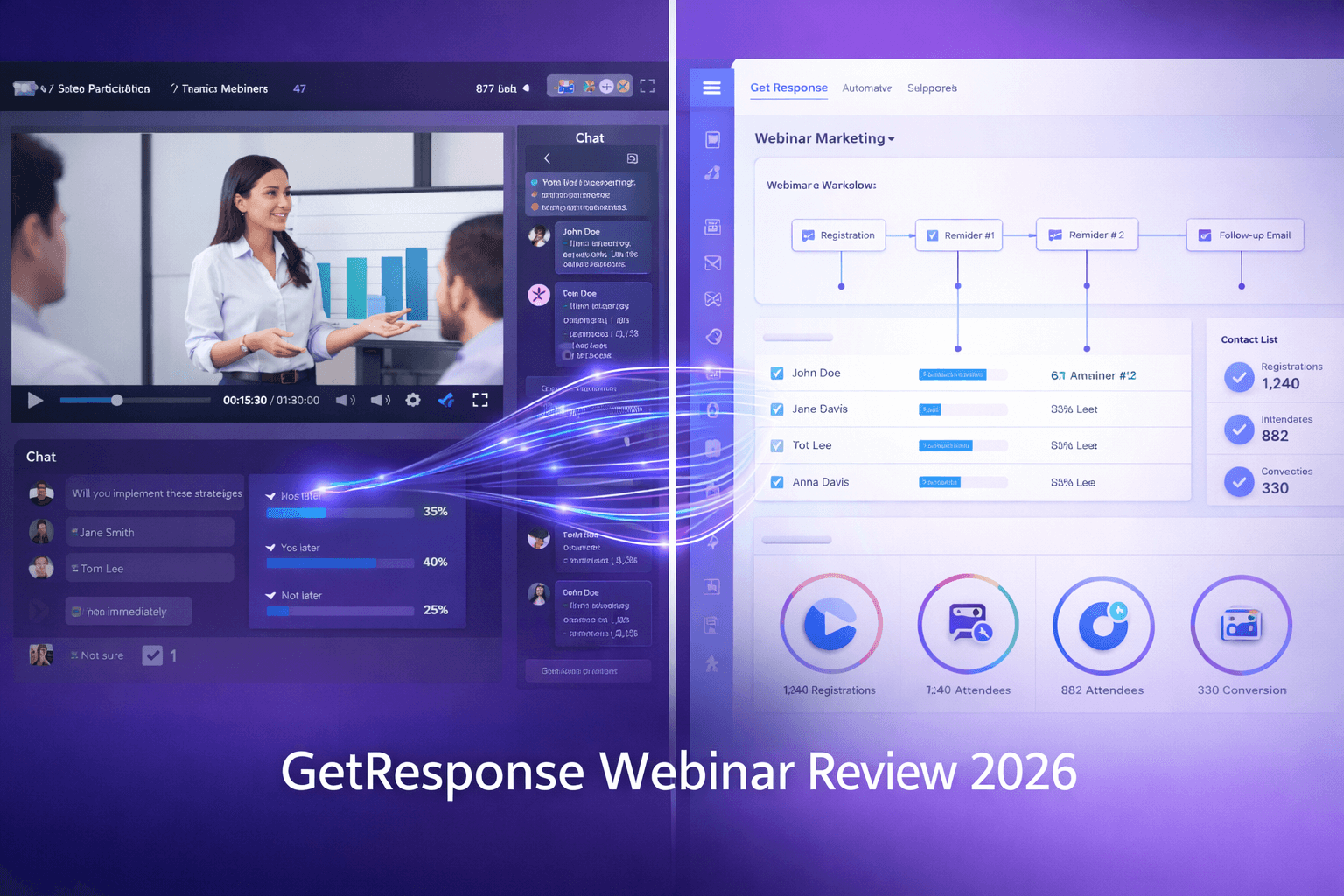Collapse the Chat panel with the back arrow
The width and height of the screenshot is (1344, 896).
546,158
